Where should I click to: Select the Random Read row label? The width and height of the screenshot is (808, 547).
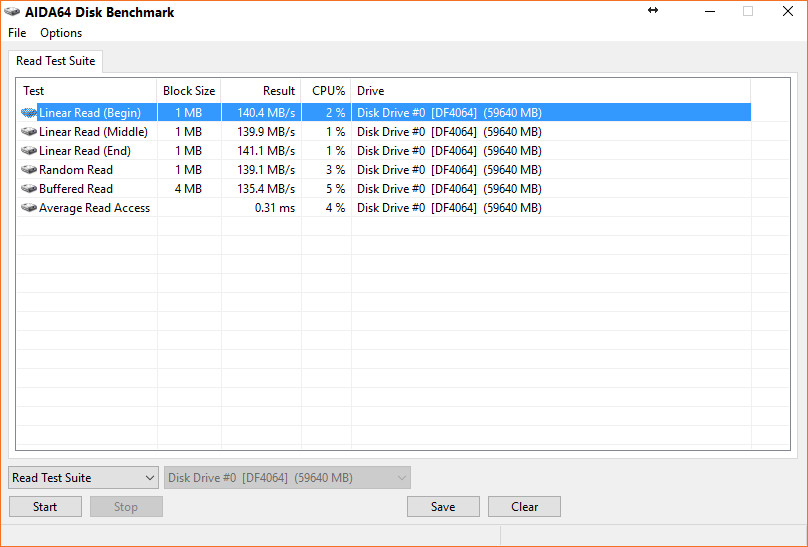(76, 169)
